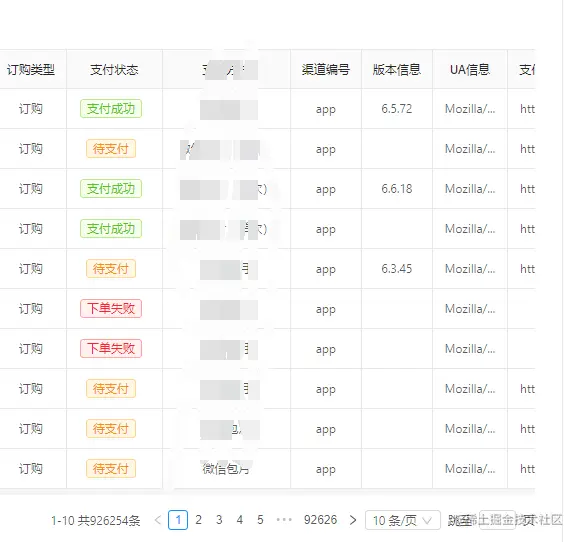Image resolution: width=578 pixels, height=542 pixels.
Task: Click version cell 6.6.18
Action: [x=397, y=189]
